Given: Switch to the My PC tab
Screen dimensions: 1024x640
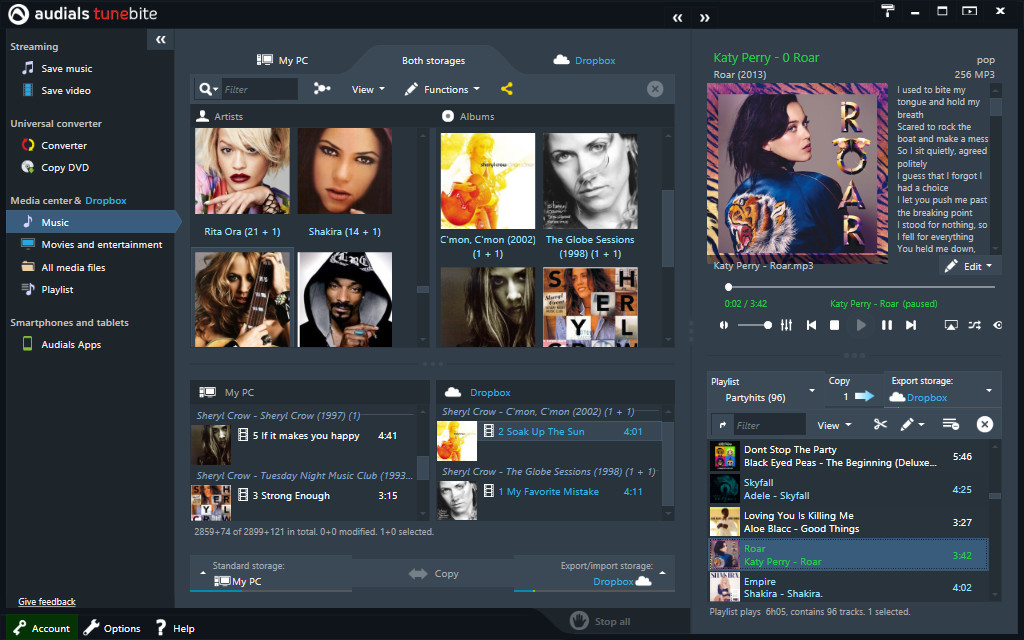Looking at the screenshot, I should 283,60.
